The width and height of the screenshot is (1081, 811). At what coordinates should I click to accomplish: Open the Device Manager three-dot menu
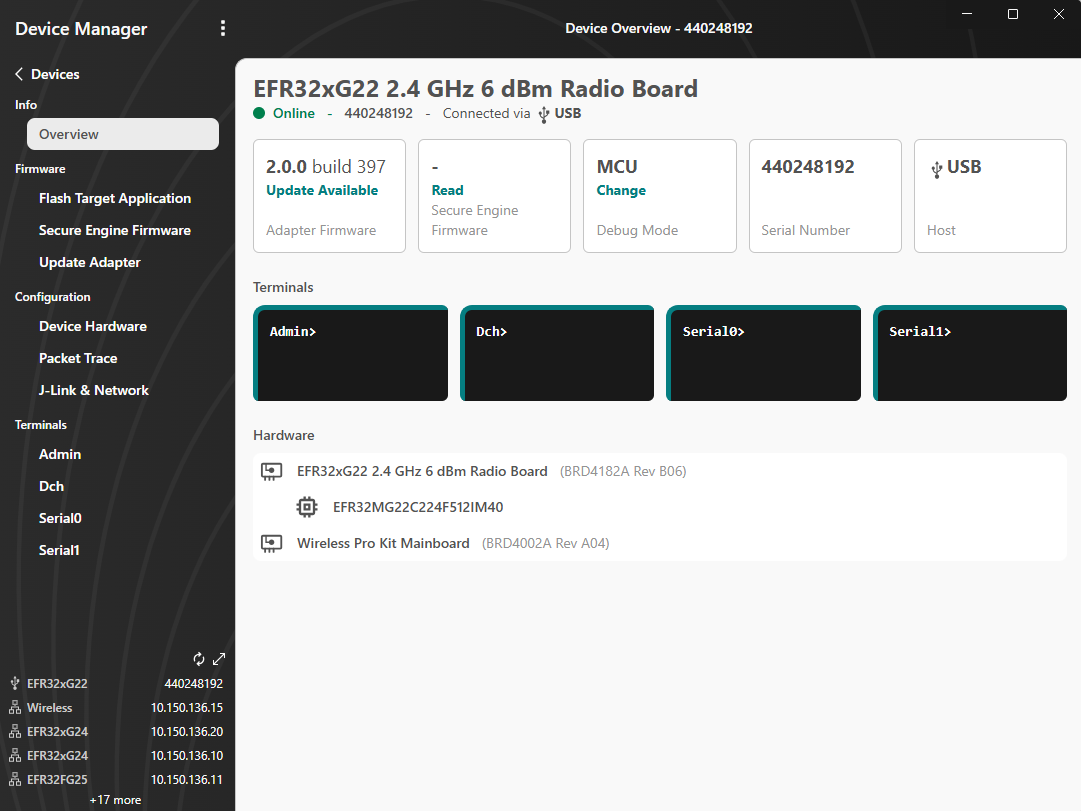pyautogui.click(x=222, y=28)
